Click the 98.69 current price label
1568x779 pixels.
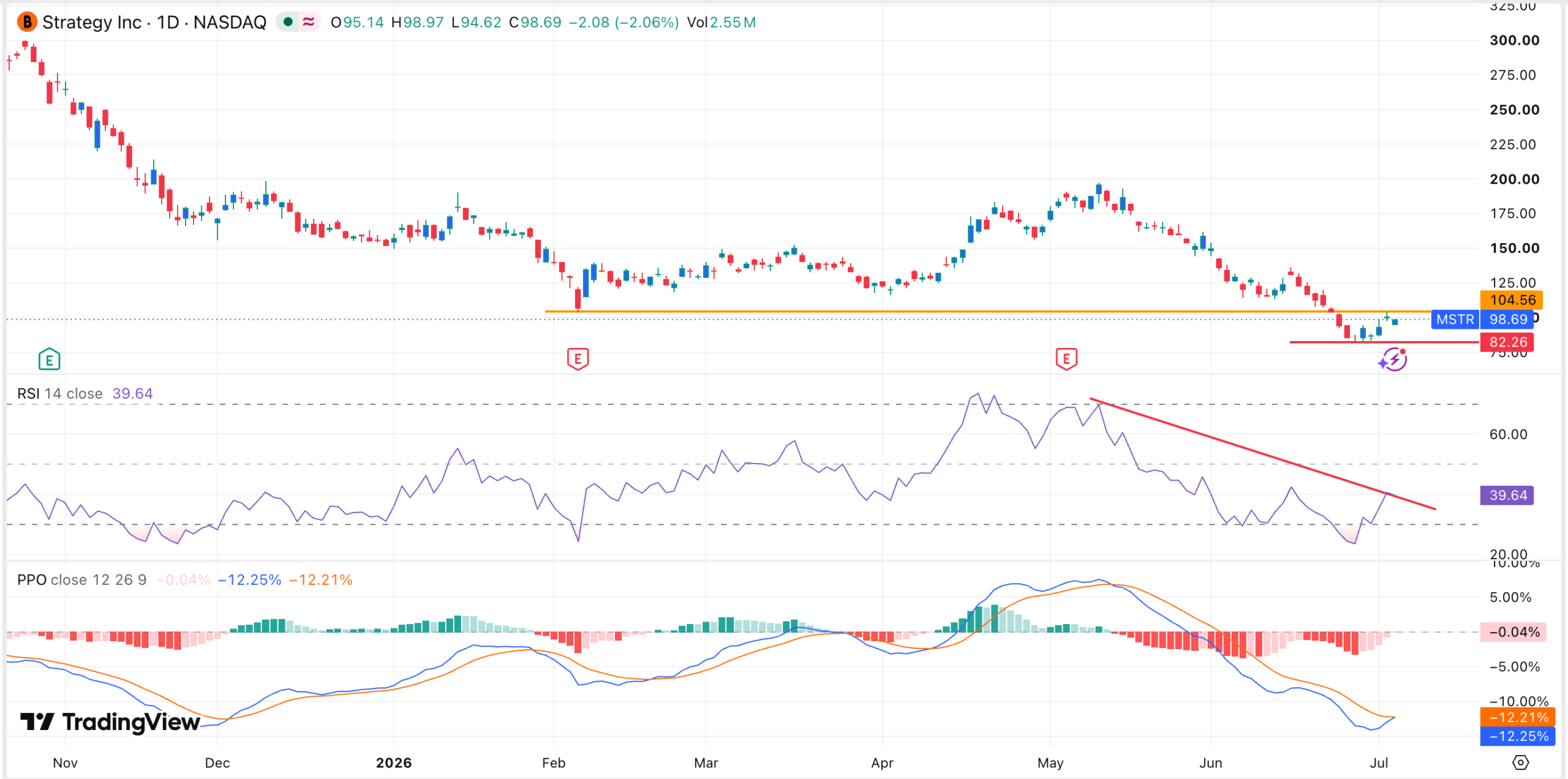click(x=1507, y=320)
